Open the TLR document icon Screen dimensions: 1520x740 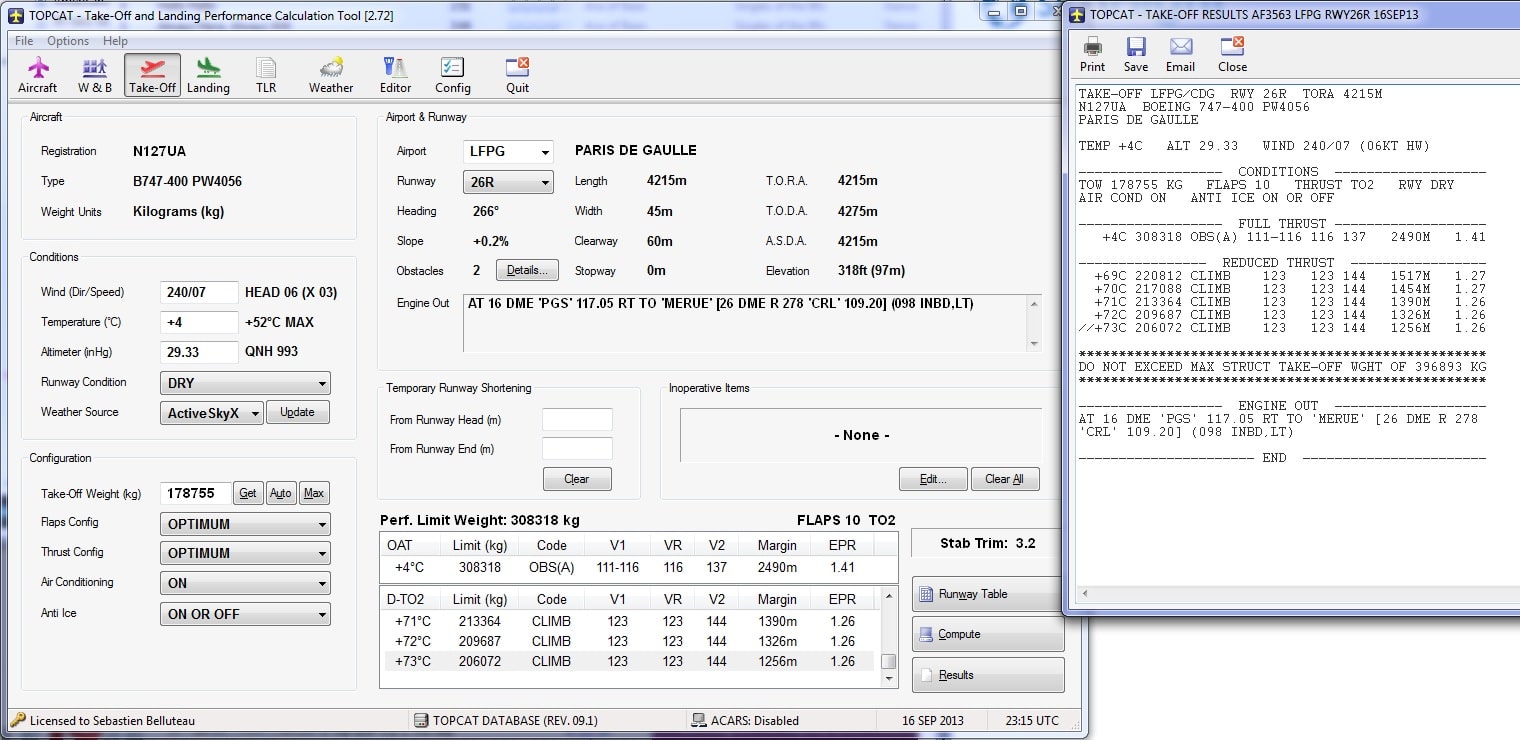click(265, 75)
